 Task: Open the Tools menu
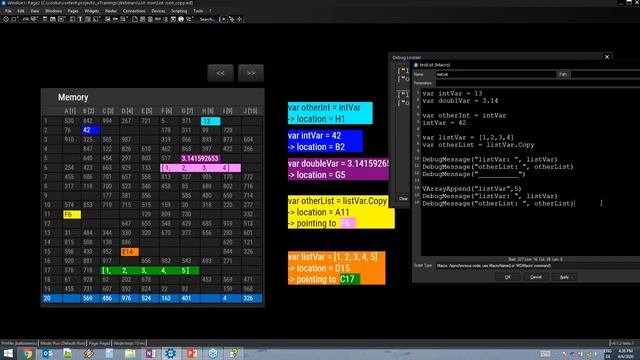198,11
